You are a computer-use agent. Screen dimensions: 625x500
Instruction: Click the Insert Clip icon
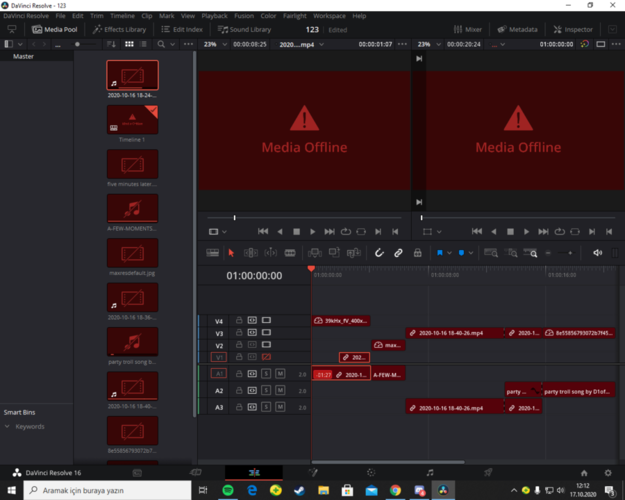[314, 253]
